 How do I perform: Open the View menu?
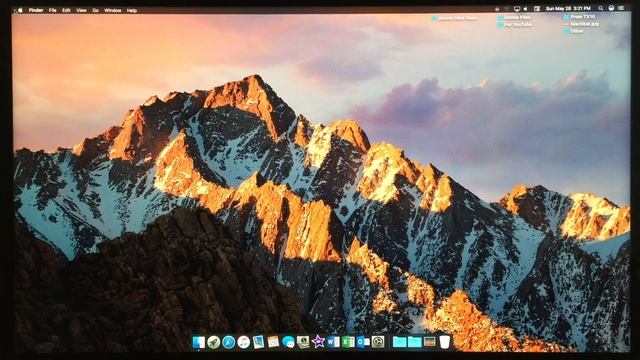(81, 10)
